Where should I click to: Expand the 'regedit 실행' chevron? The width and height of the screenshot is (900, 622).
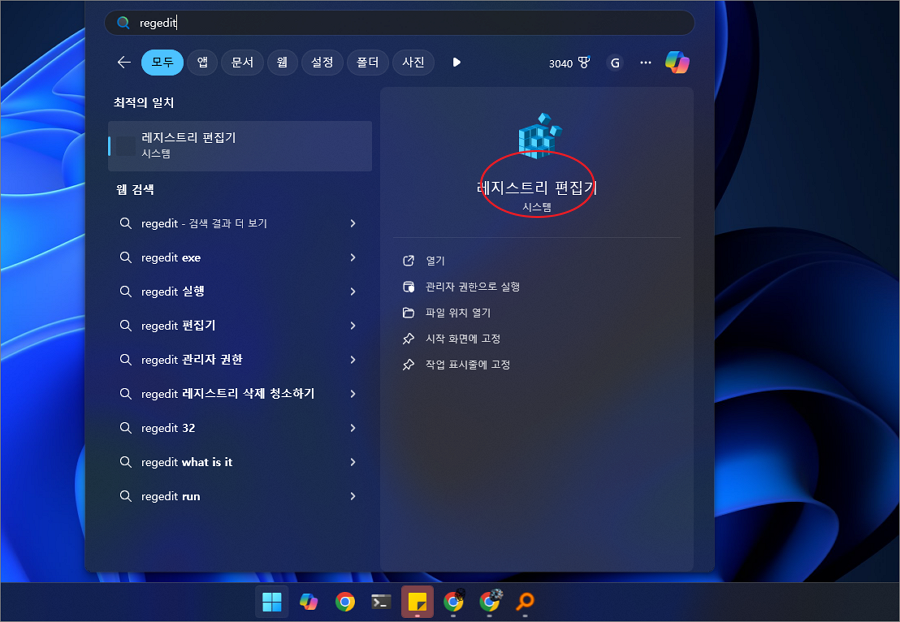(353, 291)
